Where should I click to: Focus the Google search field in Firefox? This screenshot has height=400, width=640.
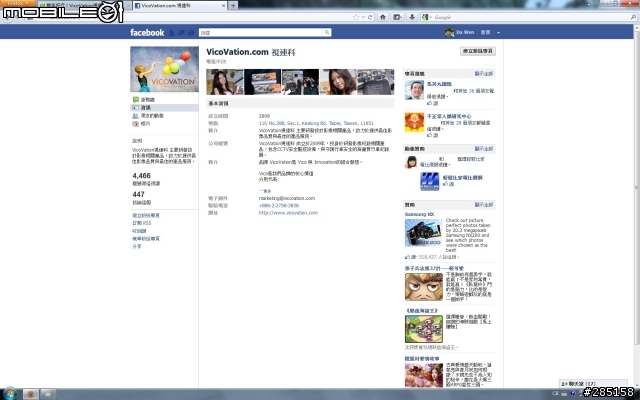531,17
